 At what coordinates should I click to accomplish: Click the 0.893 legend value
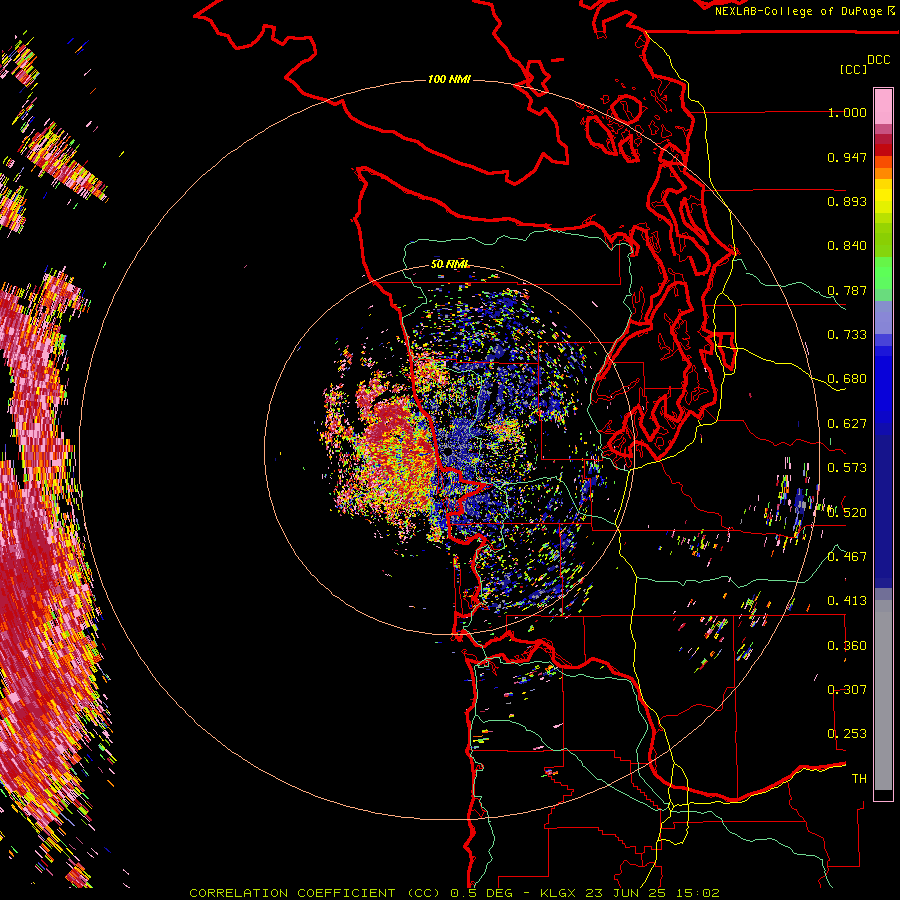[x=847, y=201]
